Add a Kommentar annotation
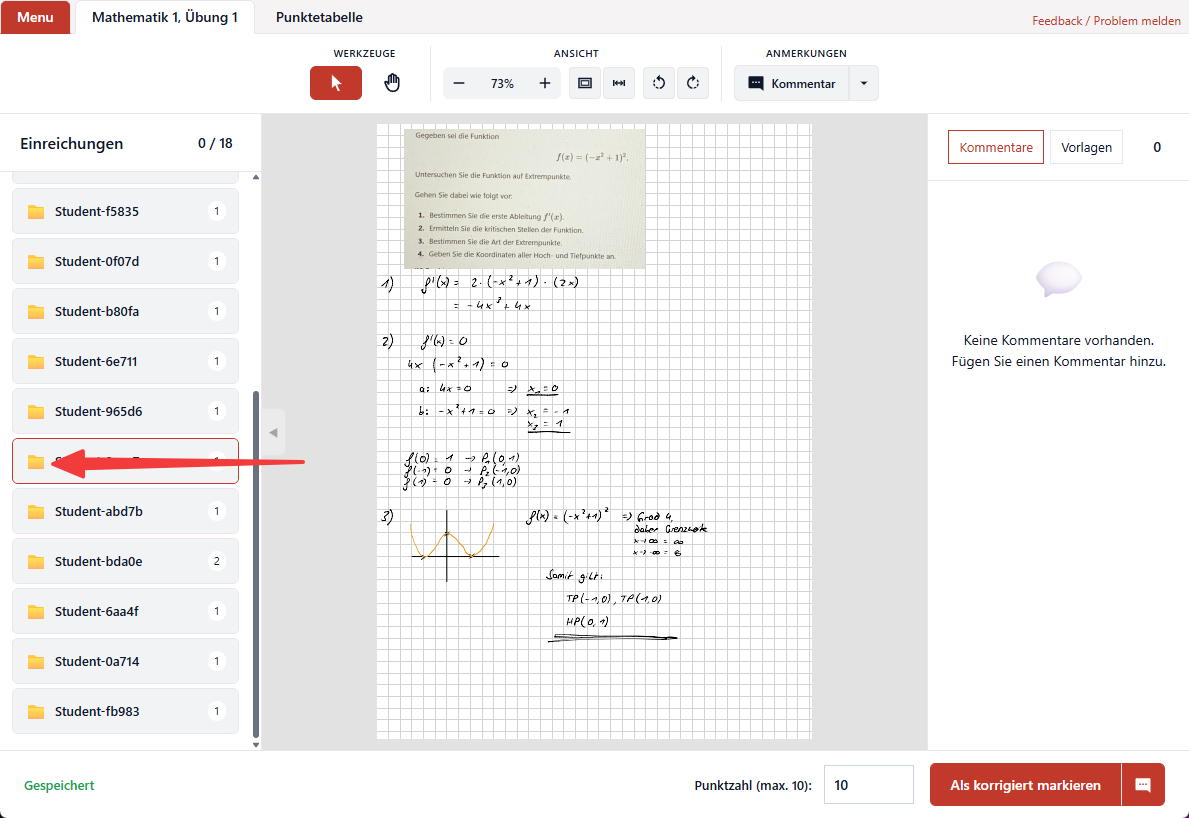 (792, 83)
